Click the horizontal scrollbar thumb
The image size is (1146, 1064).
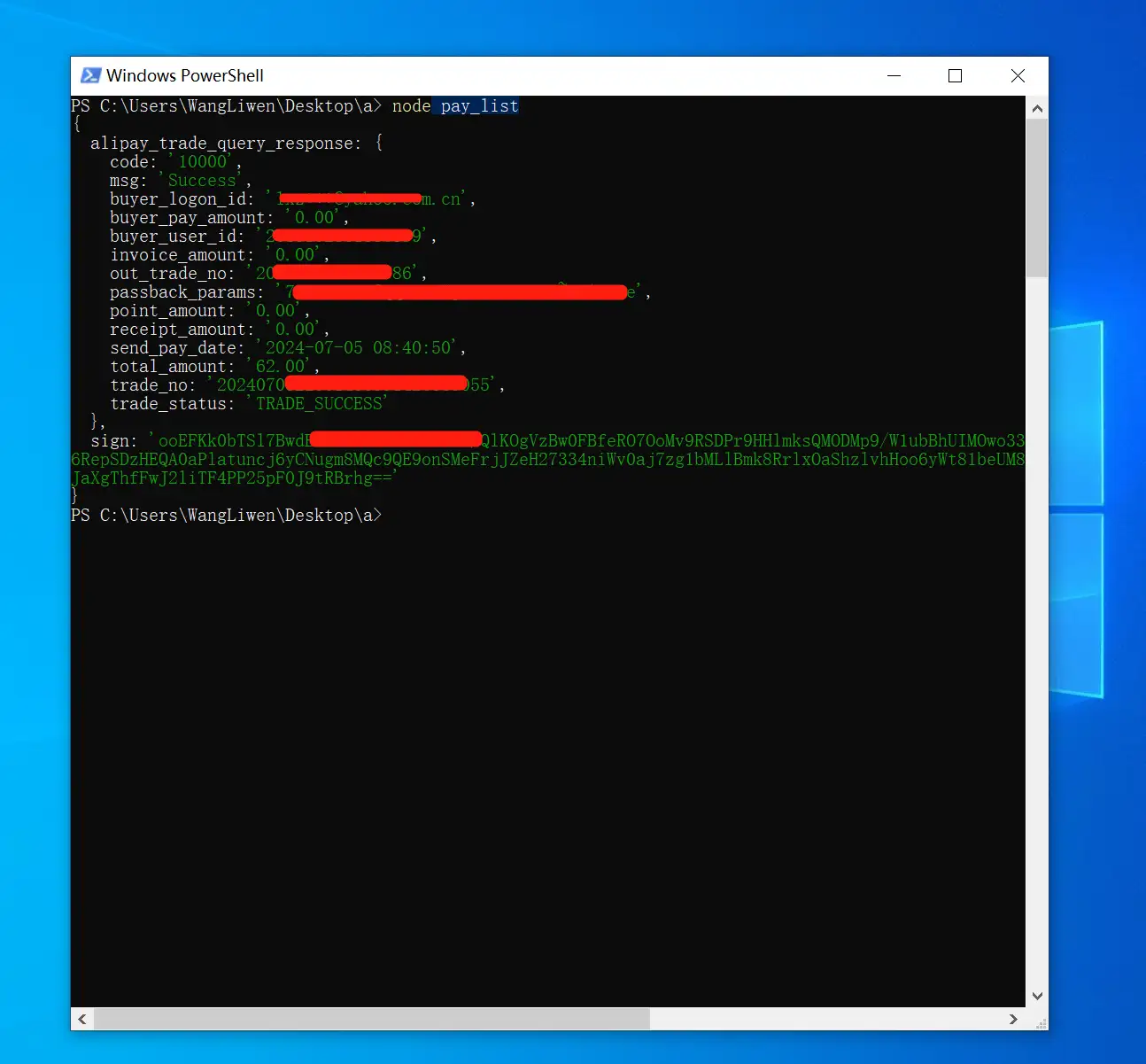(372, 1019)
